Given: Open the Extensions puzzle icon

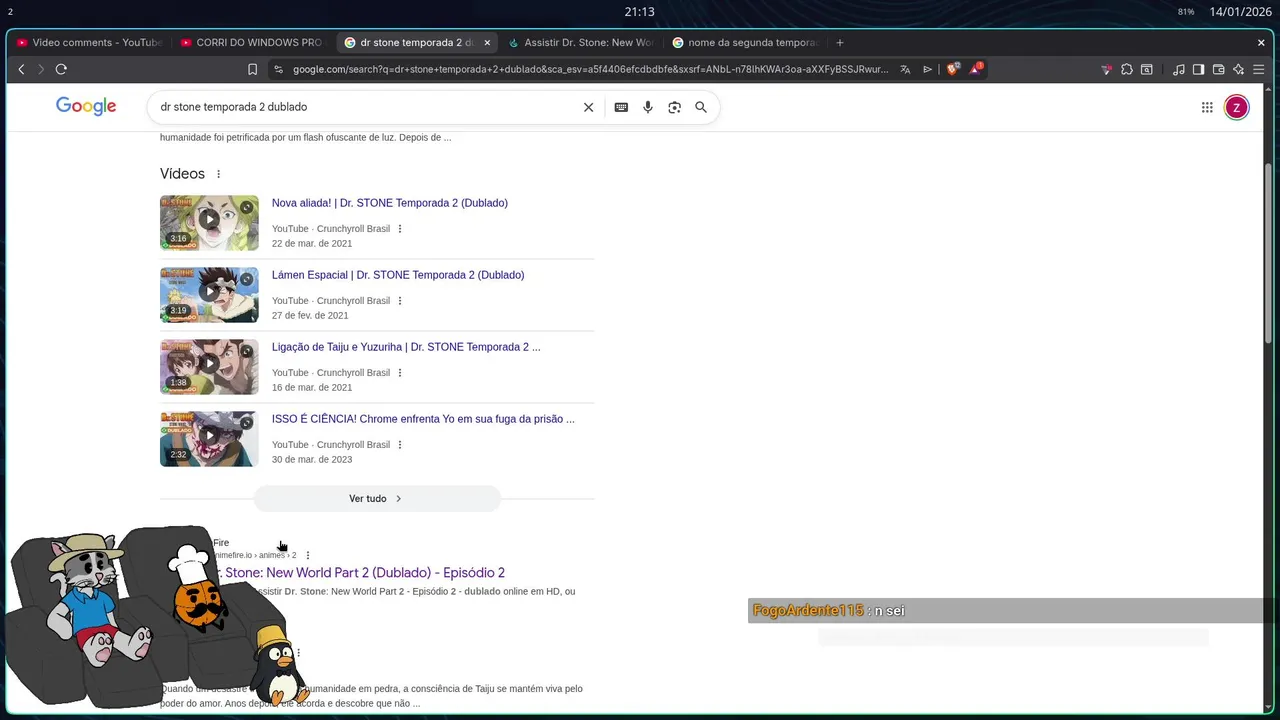Looking at the screenshot, I should coord(1127,69).
